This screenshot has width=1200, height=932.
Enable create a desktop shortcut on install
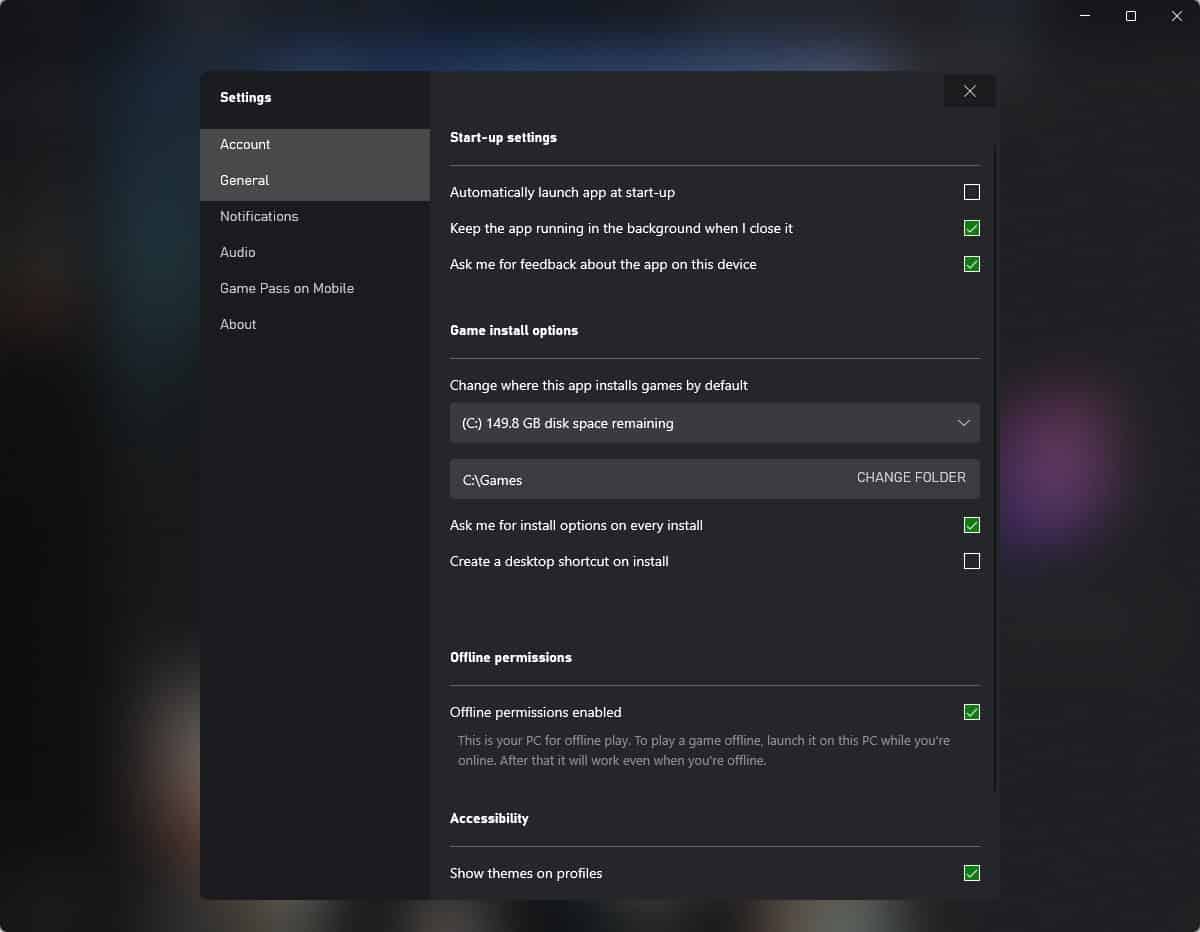(x=971, y=561)
